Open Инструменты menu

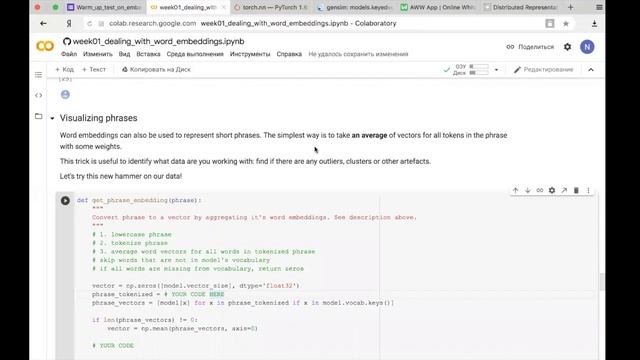pos(250,54)
